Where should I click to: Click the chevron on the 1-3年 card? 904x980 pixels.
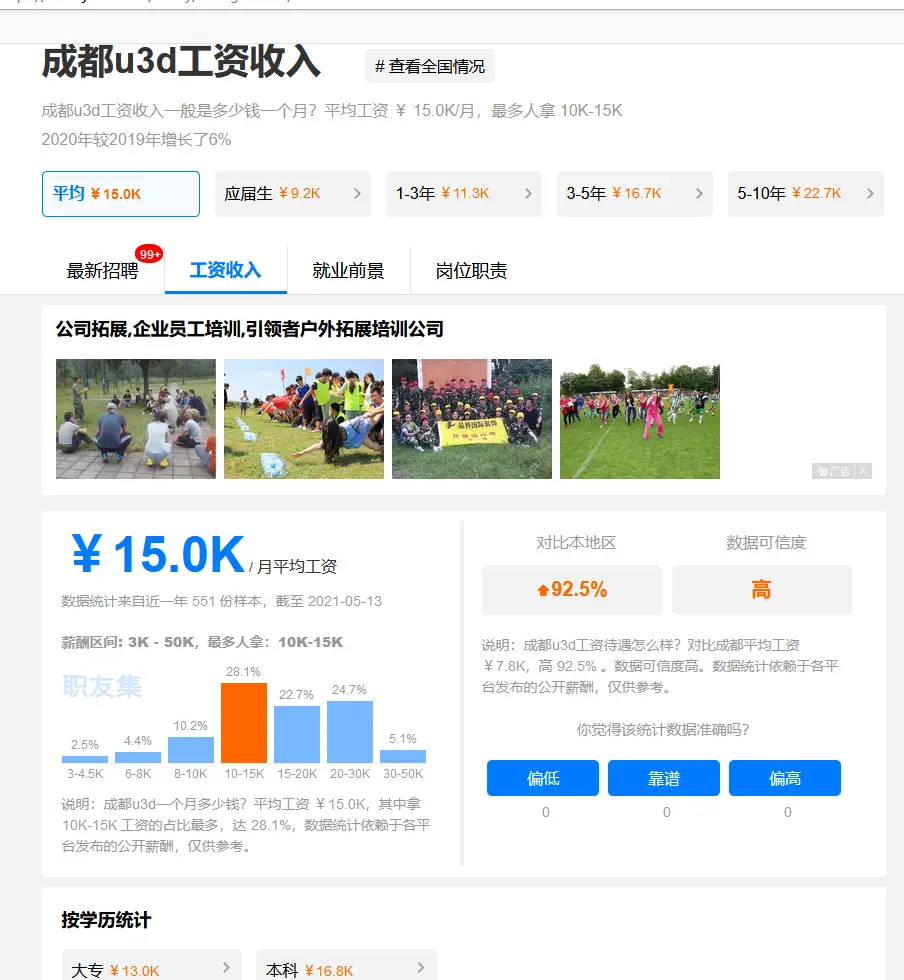(x=528, y=194)
